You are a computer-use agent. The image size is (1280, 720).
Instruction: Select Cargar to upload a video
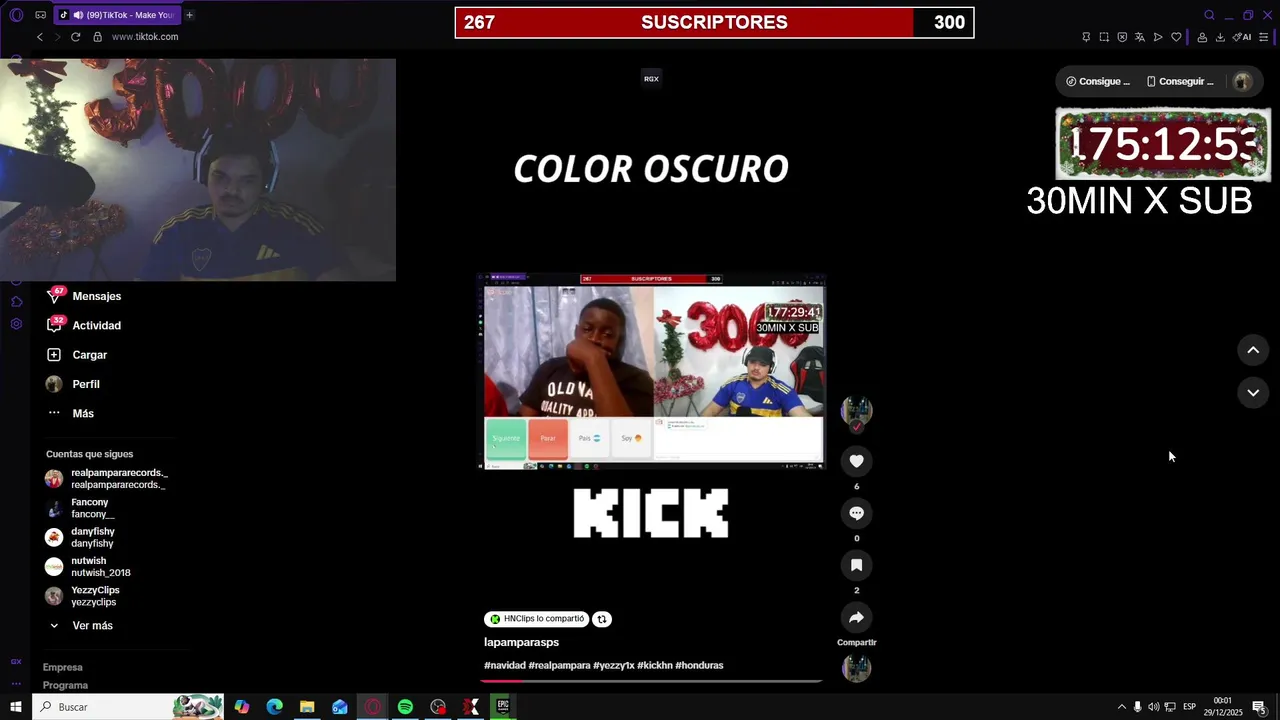[x=89, y=355]
